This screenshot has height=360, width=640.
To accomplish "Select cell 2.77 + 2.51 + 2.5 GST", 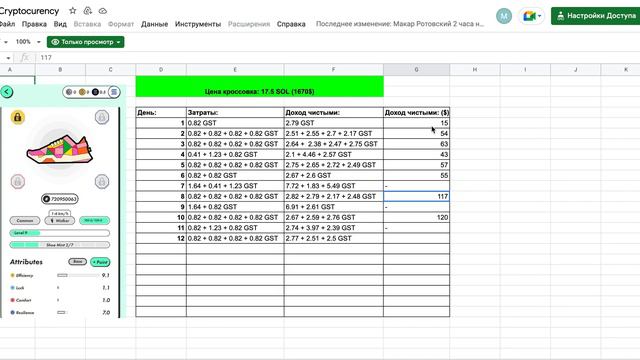I will pyautogui.click(x=333, y=238).
